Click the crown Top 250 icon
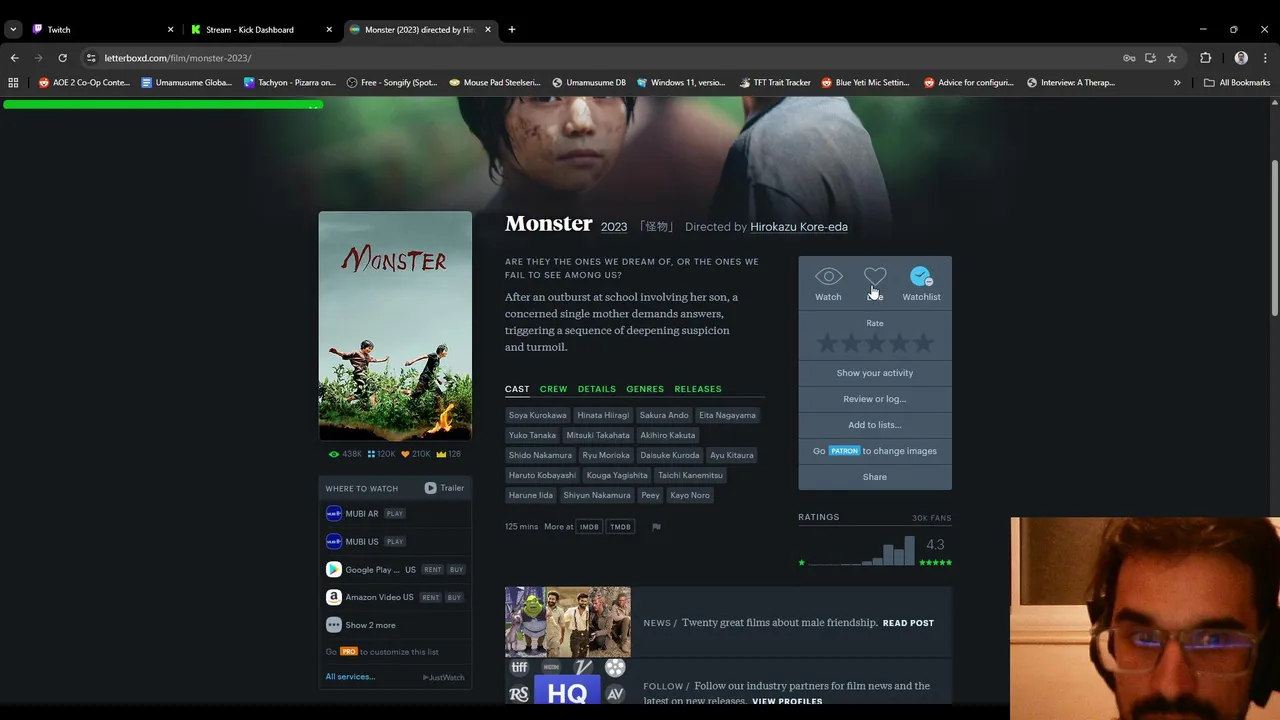 441,454
